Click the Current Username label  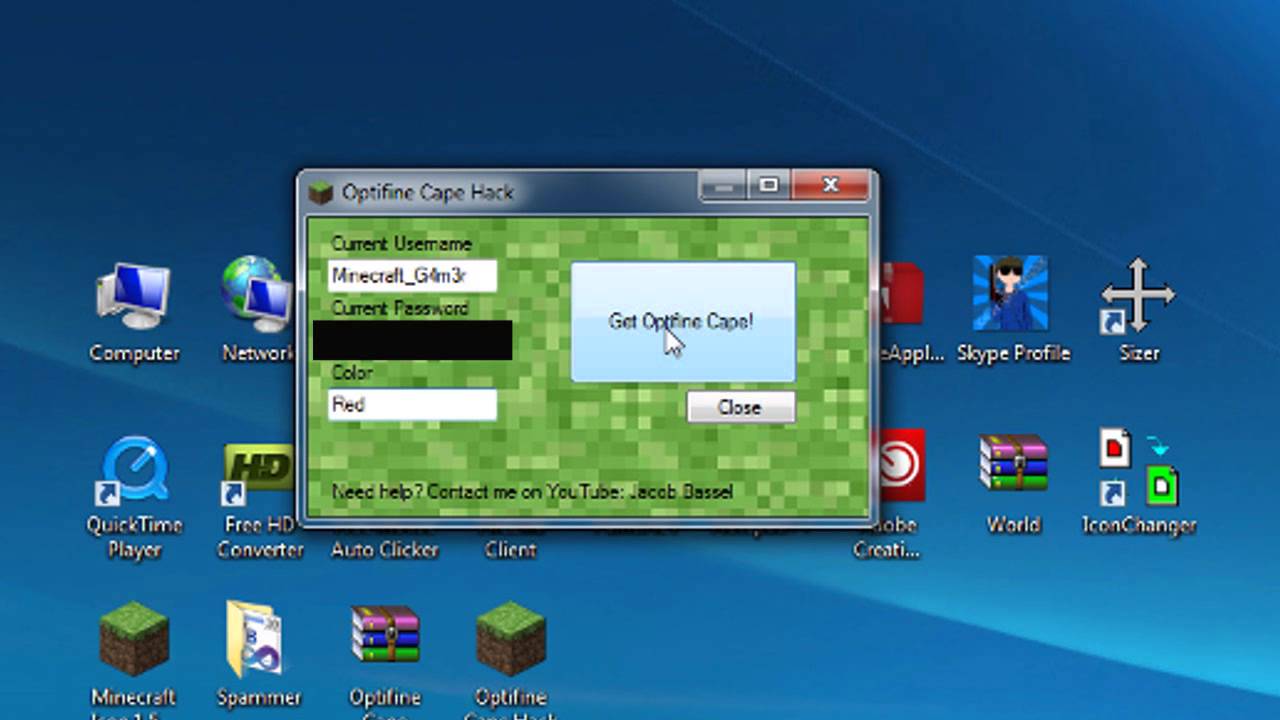pos(401,244)
